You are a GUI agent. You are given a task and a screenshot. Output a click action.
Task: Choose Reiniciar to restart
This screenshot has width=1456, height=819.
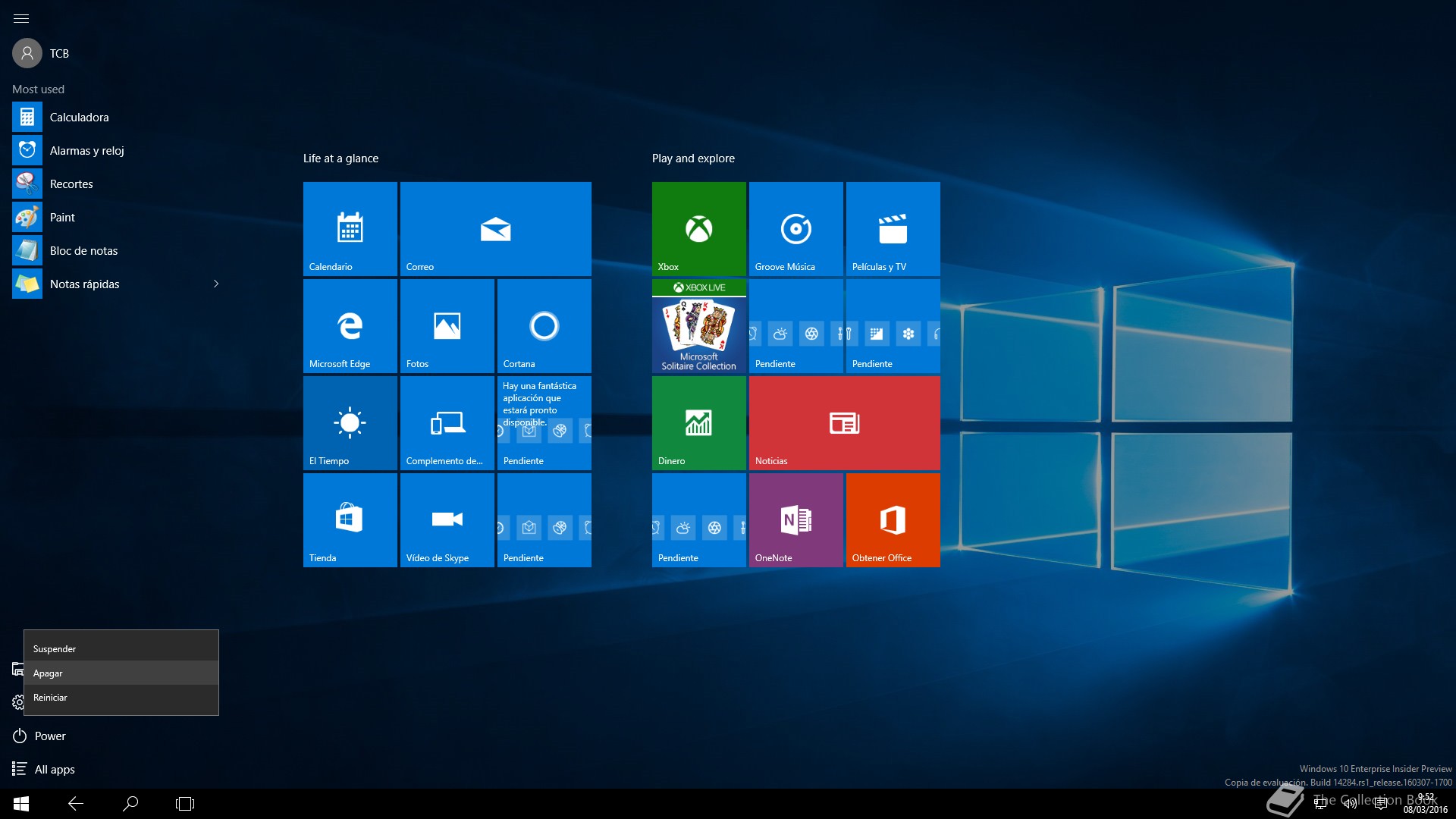pos(121,698)
